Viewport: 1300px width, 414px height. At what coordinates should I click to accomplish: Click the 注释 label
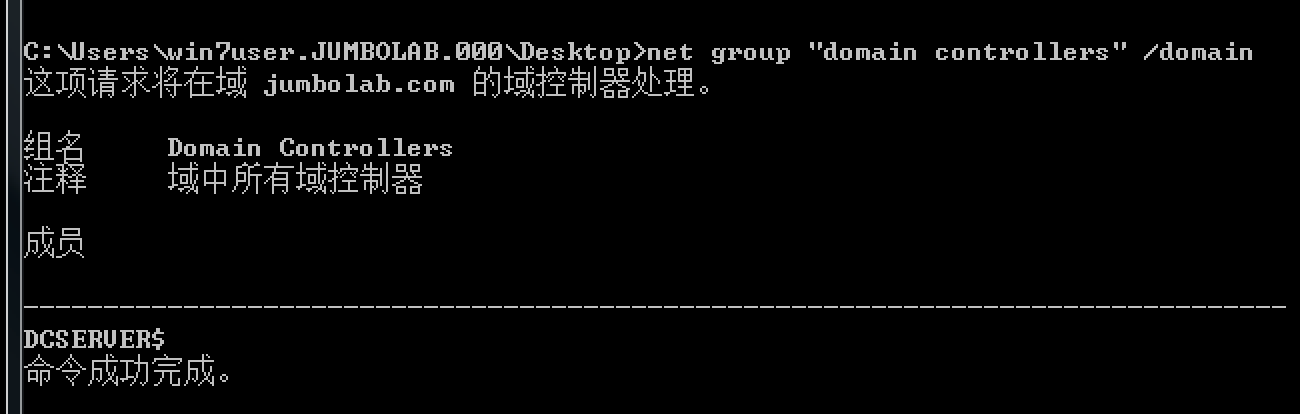pos(54,180)
